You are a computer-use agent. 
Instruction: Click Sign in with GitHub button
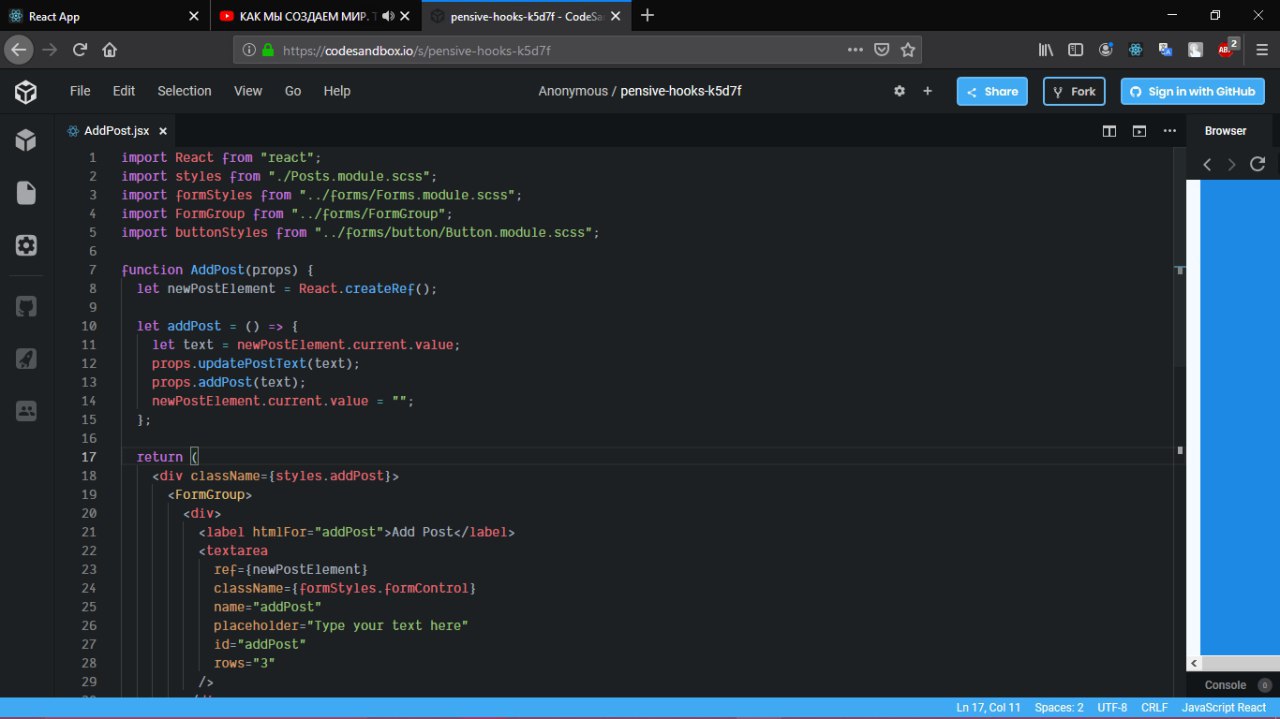[x=1192, y=91]
